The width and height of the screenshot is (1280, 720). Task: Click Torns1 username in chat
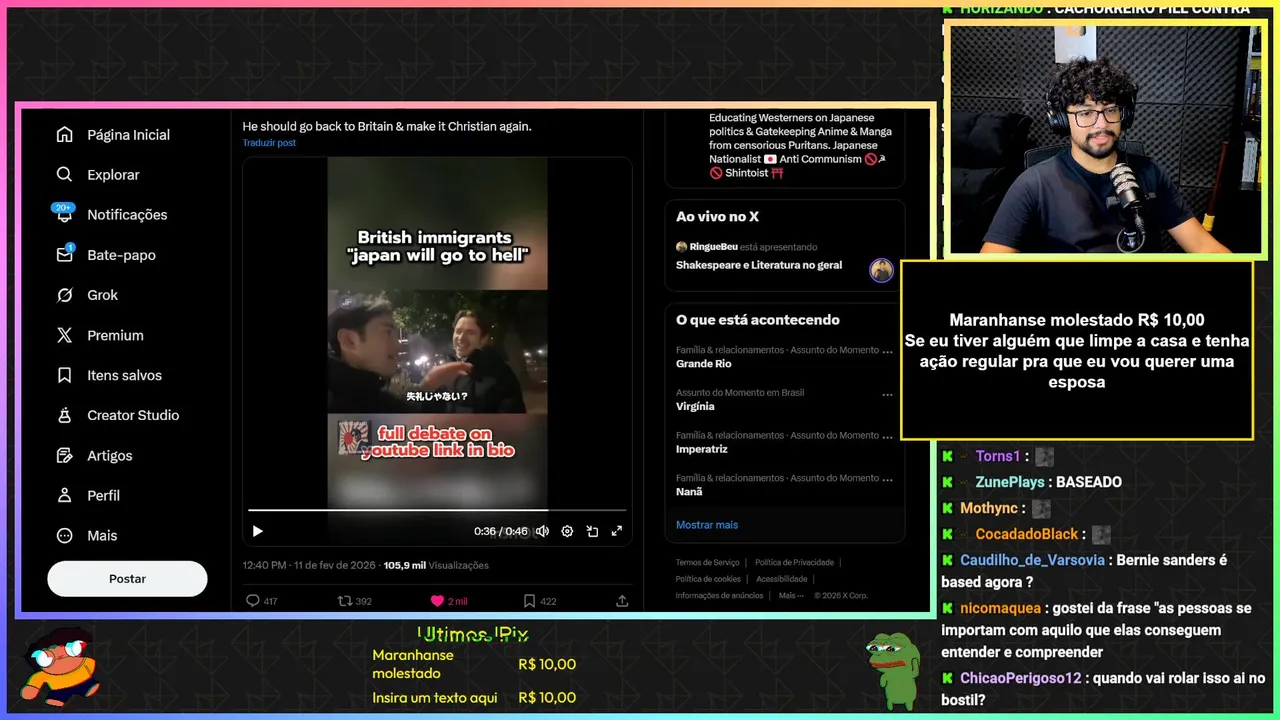coord(998,456)
